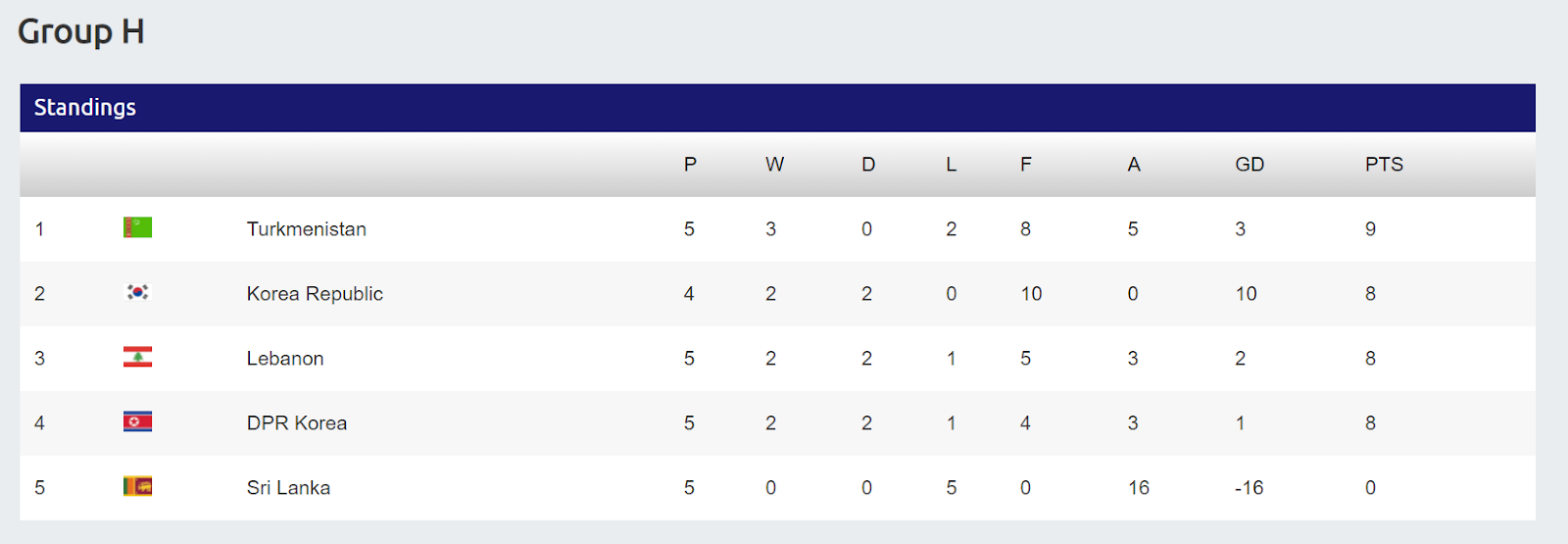Click the D column header

(868, 165)
